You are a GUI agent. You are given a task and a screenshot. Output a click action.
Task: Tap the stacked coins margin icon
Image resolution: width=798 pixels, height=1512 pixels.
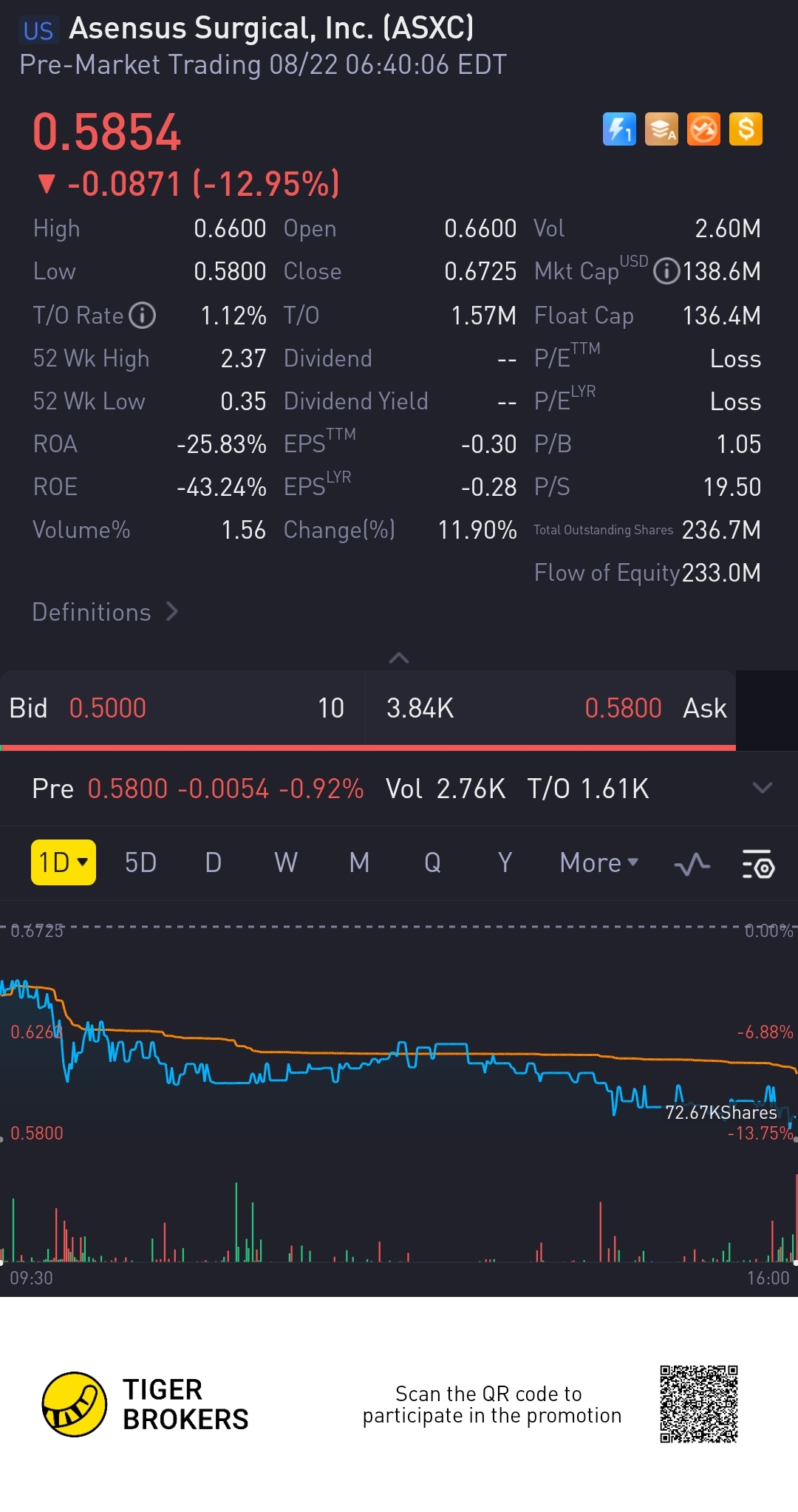point(661,129)
